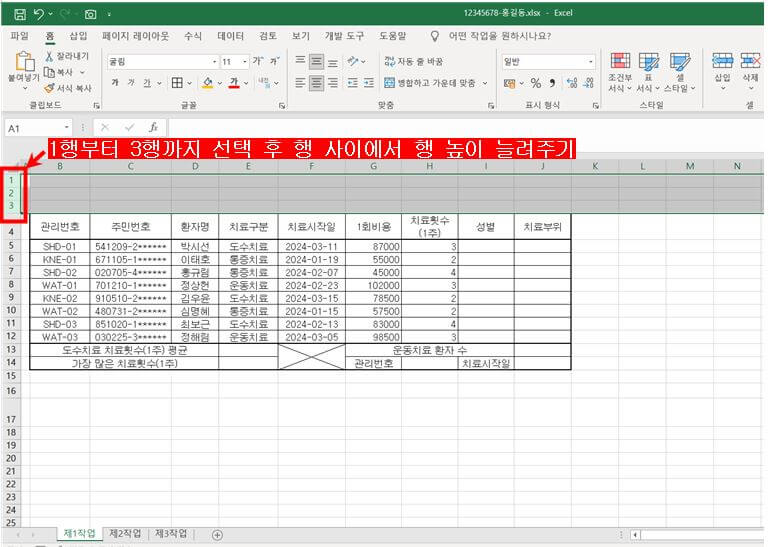Click the middle vertical align icon

coord(316,61)
